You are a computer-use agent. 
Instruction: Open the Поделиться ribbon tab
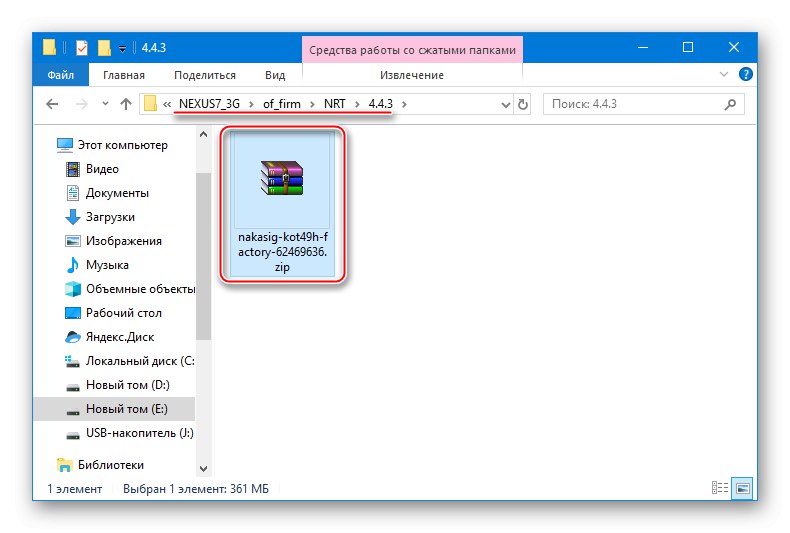pos(205,75)
